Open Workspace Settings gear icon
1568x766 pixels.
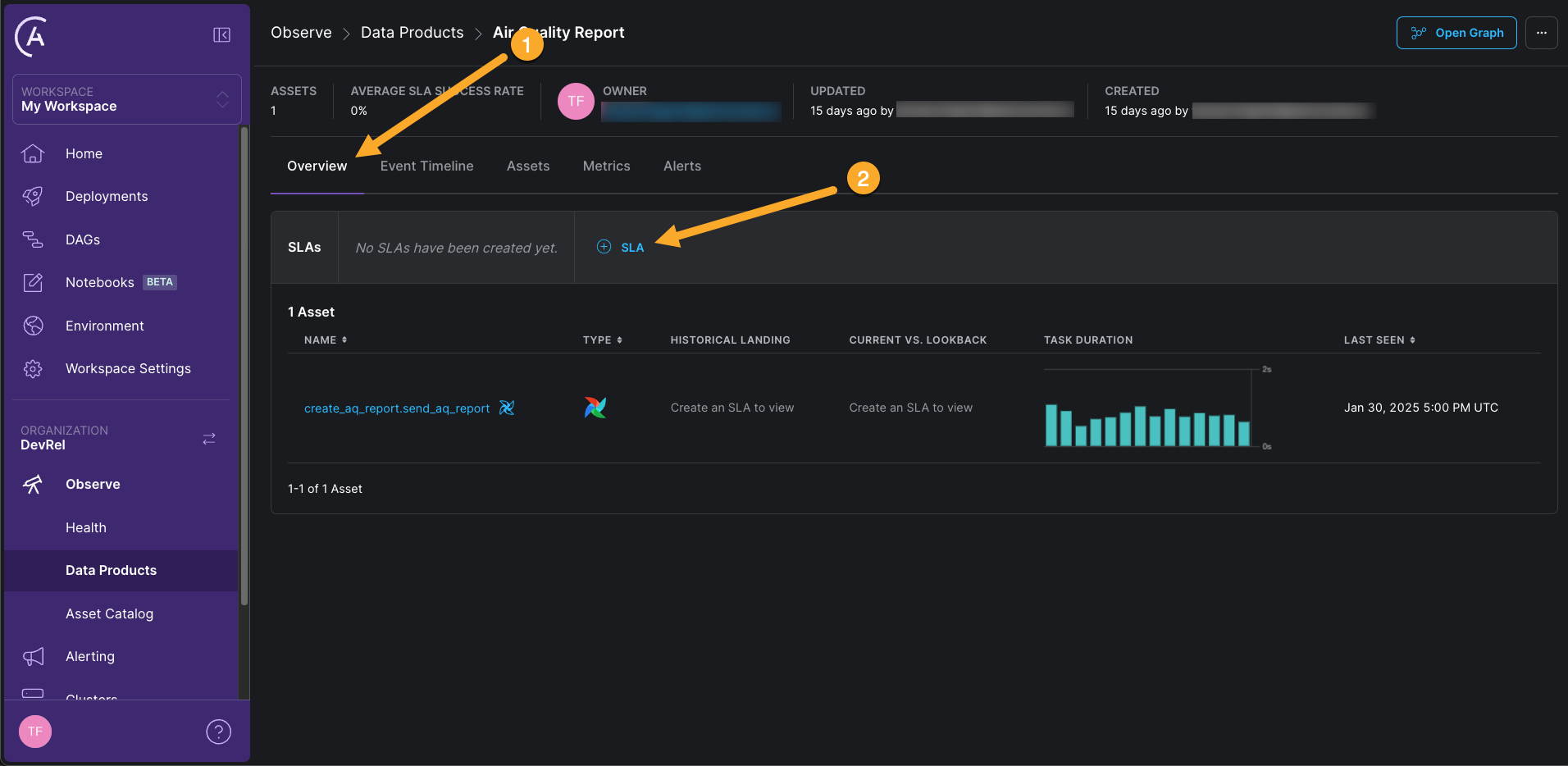coord(33,368)
